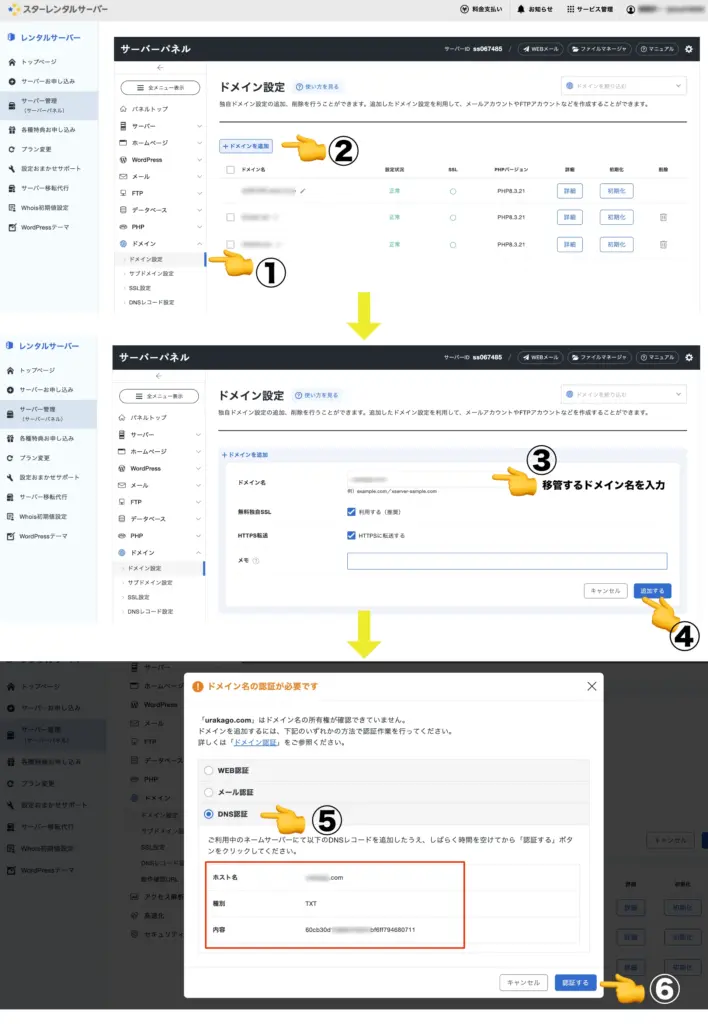Click the user account icon in header
Image resolution: width=708 pixels, height=1024 pixels.
630,10
